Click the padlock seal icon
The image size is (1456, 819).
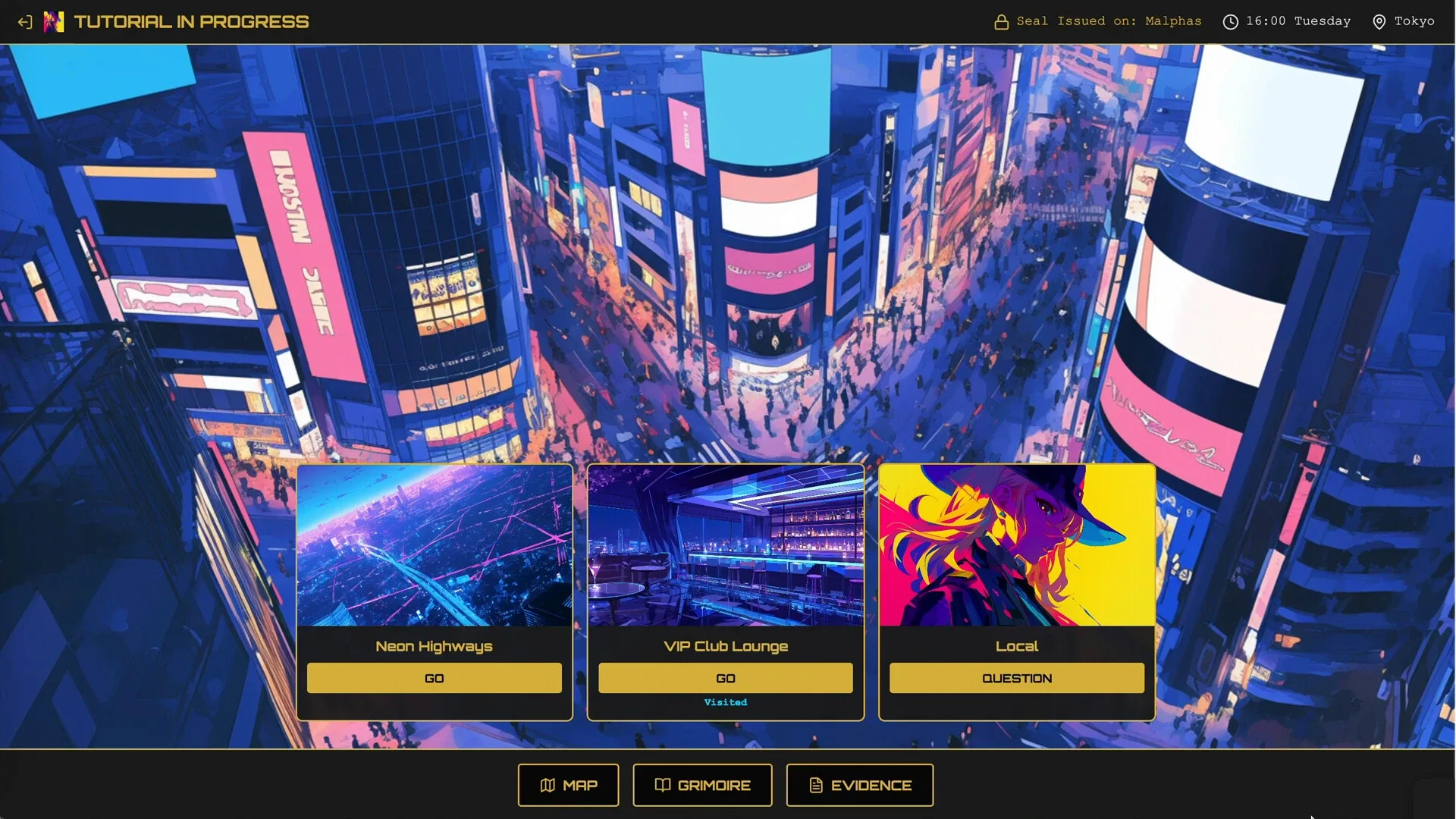pyautogui.click(x=1001, y=22)
